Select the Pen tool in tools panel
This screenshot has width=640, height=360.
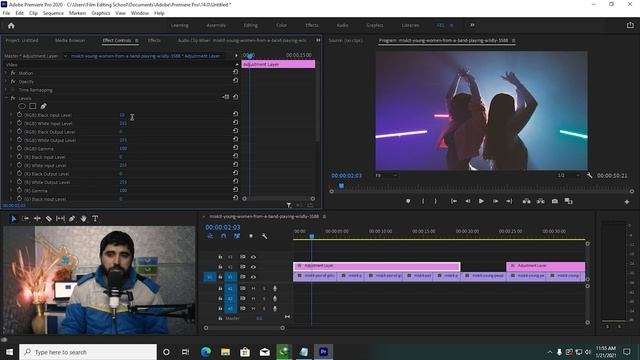pyautogui.click(x=72, y=219)
